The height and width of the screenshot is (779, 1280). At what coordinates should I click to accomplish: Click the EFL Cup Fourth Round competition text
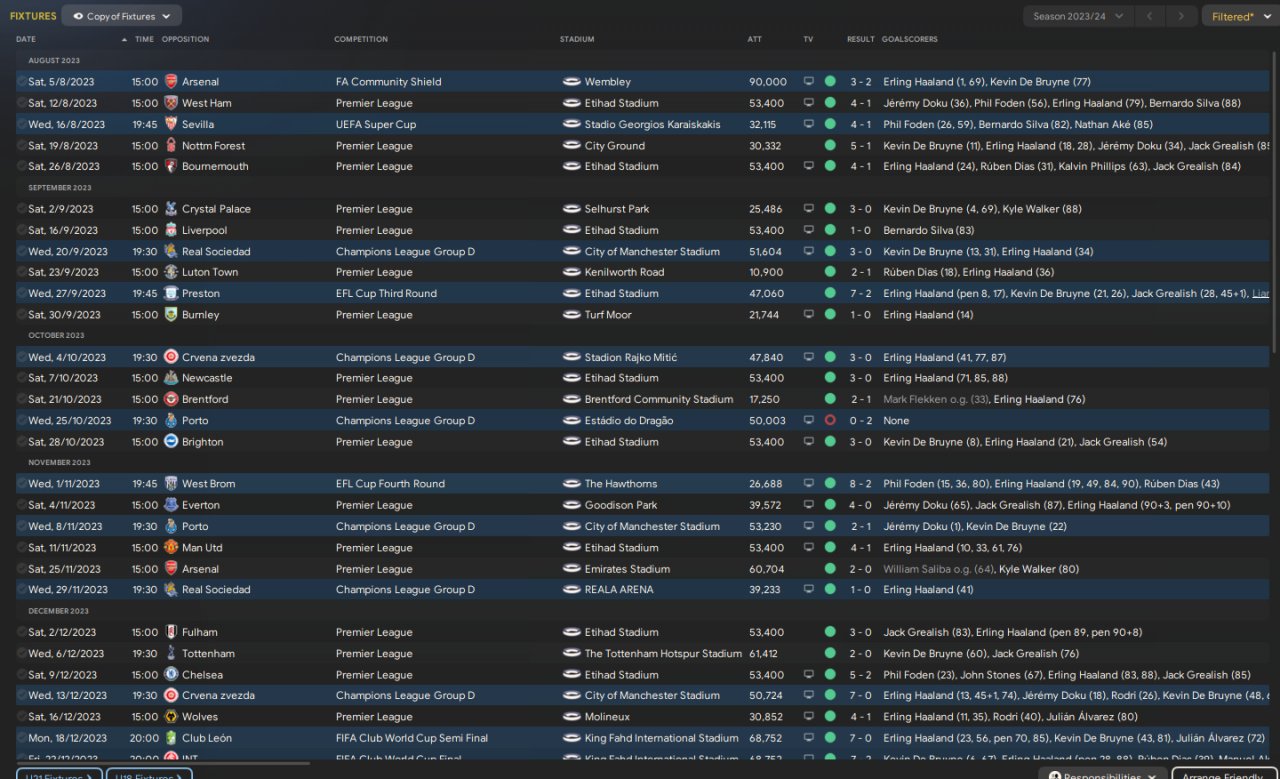point(390,484)
